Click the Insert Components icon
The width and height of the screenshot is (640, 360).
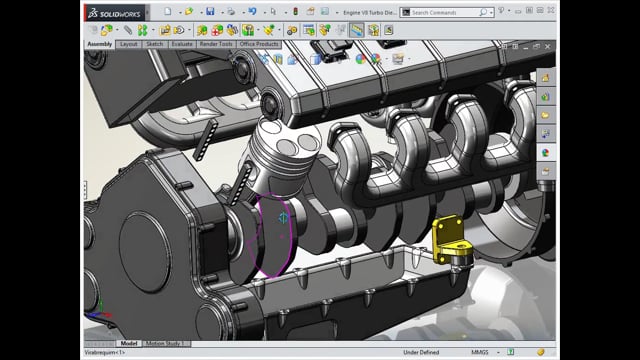107,30
